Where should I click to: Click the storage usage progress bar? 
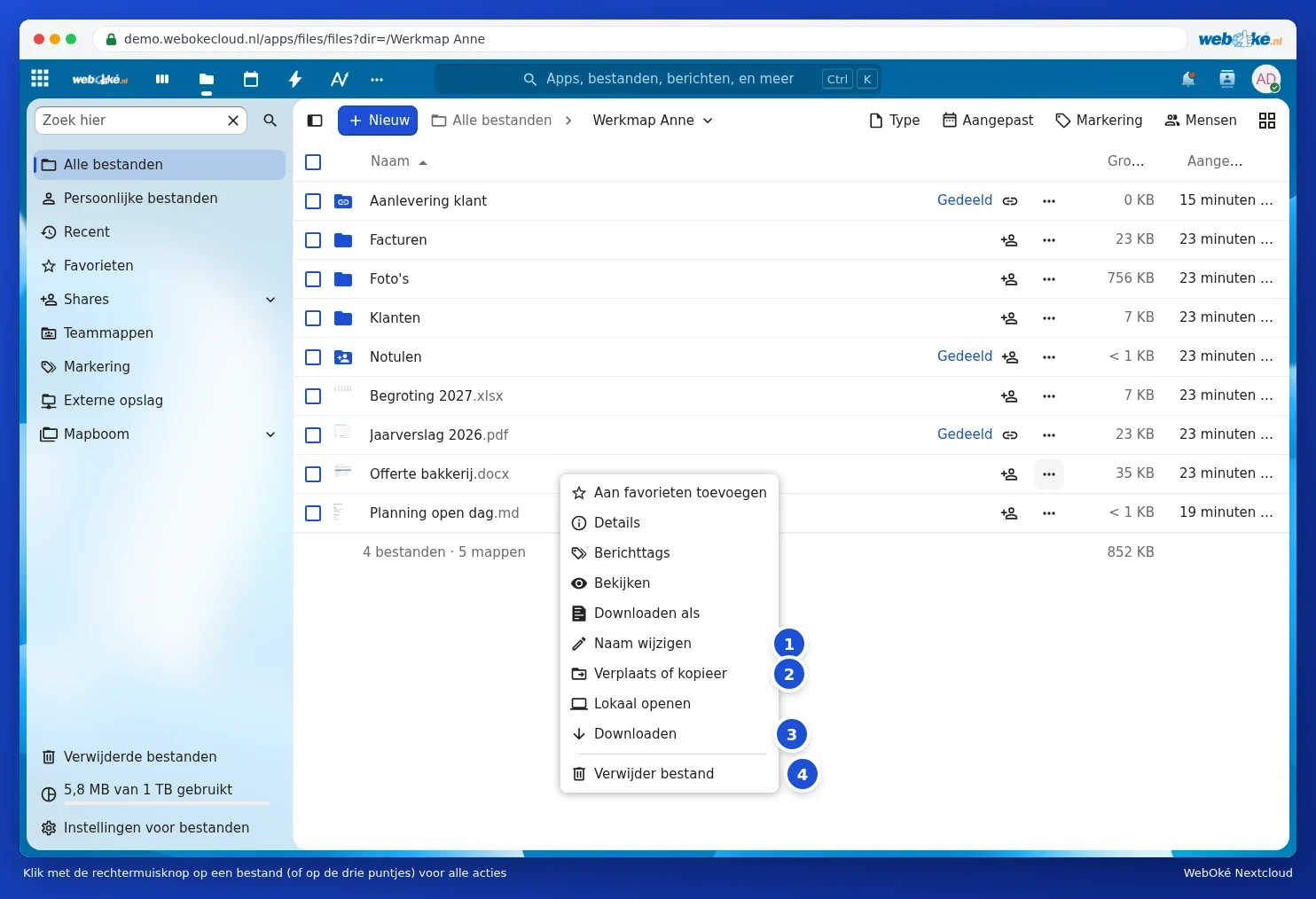coord(167,803)
